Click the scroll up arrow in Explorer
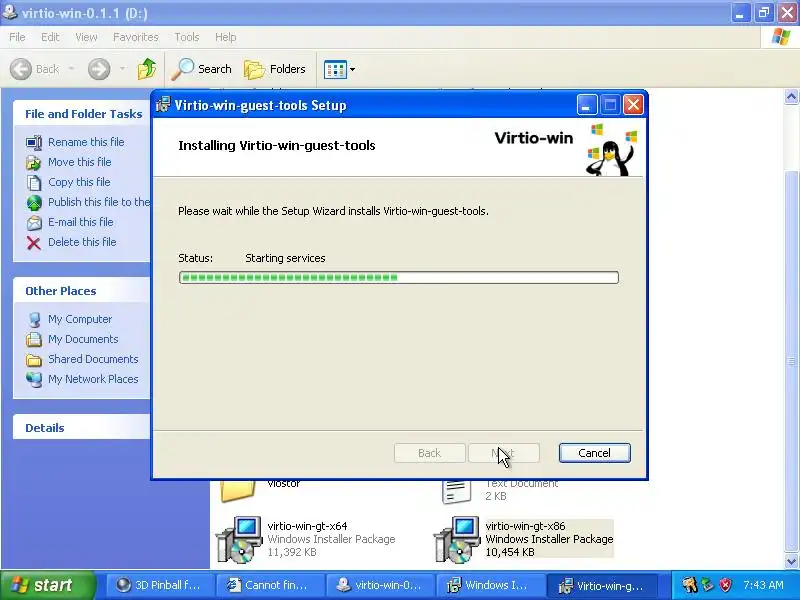This screenshot has width=800, height=600. pyautogui.click(x=791, y=96)
